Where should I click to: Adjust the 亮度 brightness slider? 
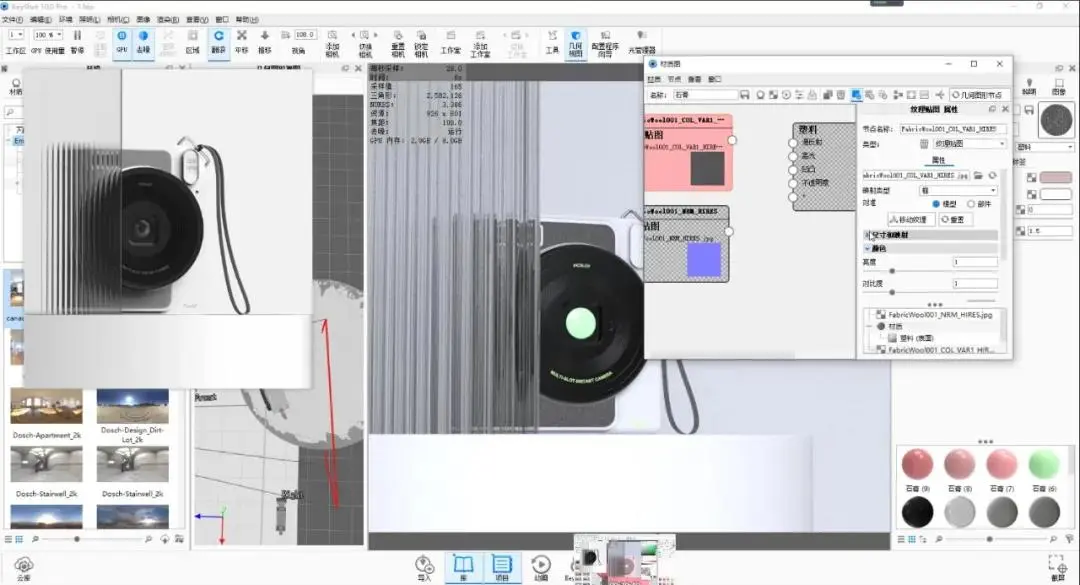point(892,271)
